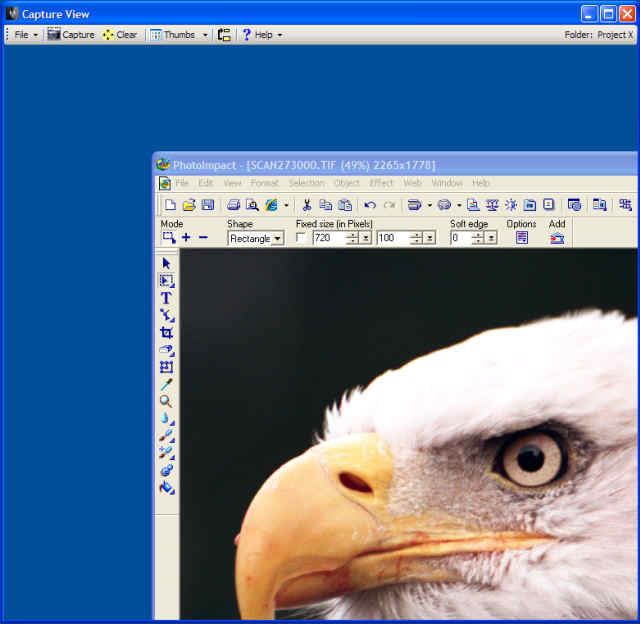Open PhotoImpact's Effect menu
Screen dimensions: 640x624
click(381, 183)
